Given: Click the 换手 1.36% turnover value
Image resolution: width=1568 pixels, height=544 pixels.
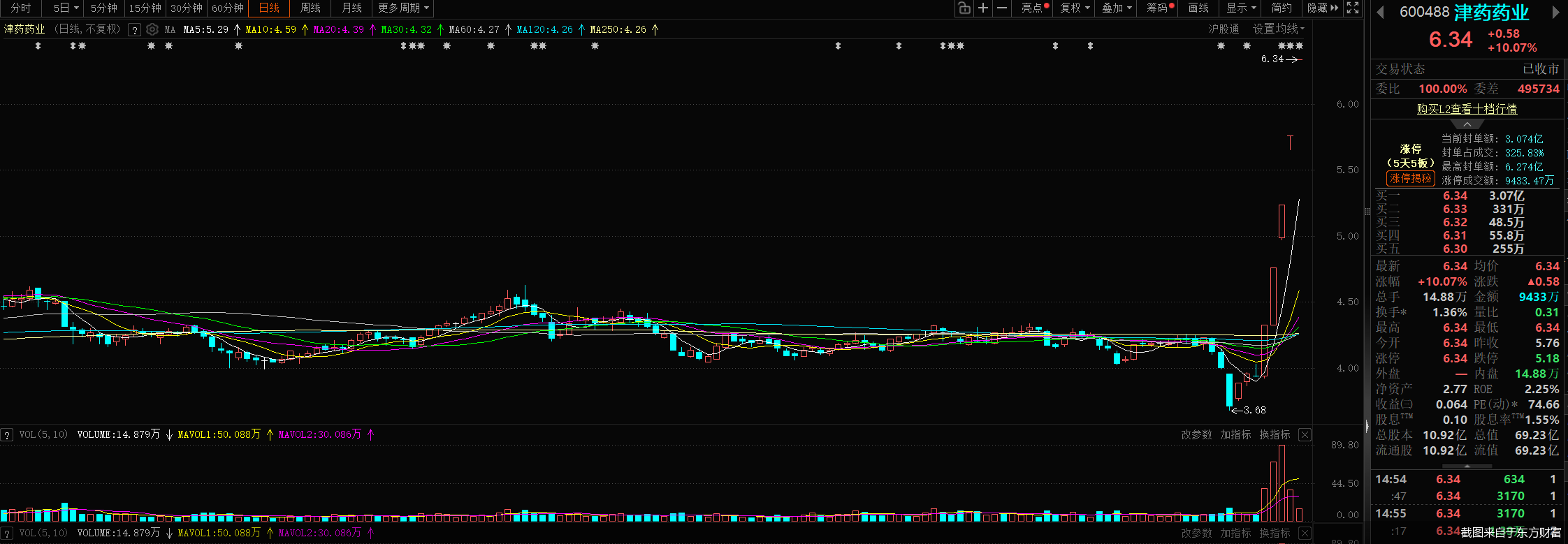Looking at the screenshot, I should point(1449,312).
